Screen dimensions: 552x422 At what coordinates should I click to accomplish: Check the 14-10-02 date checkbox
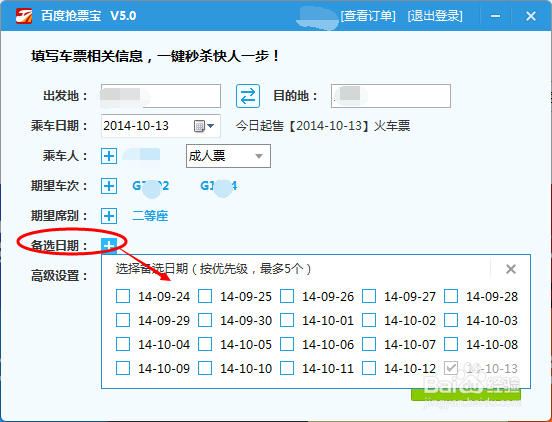click(x=369, y=320)
